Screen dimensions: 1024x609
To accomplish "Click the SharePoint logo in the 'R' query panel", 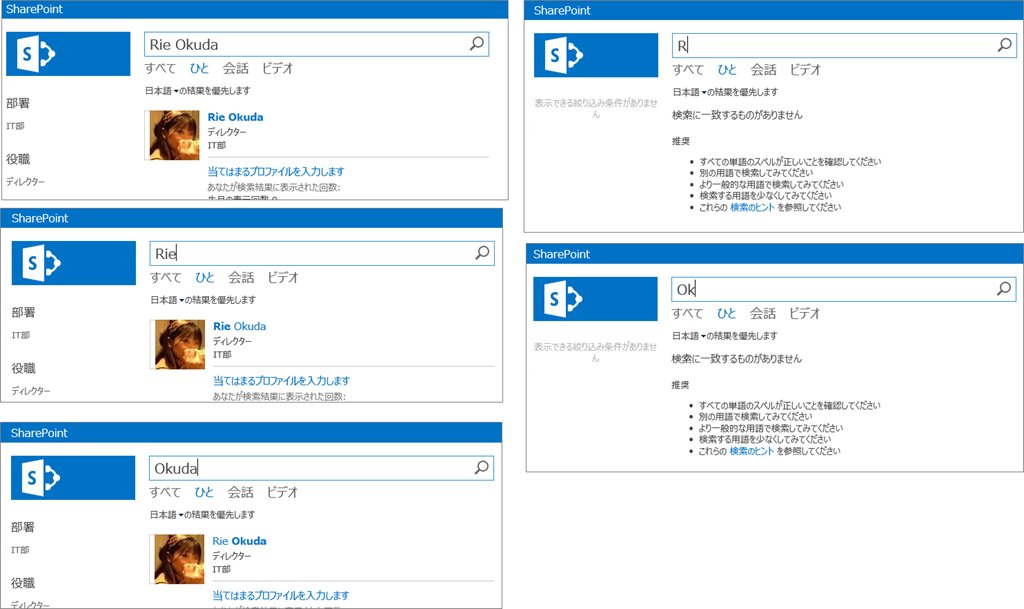I will pos(596,55).
